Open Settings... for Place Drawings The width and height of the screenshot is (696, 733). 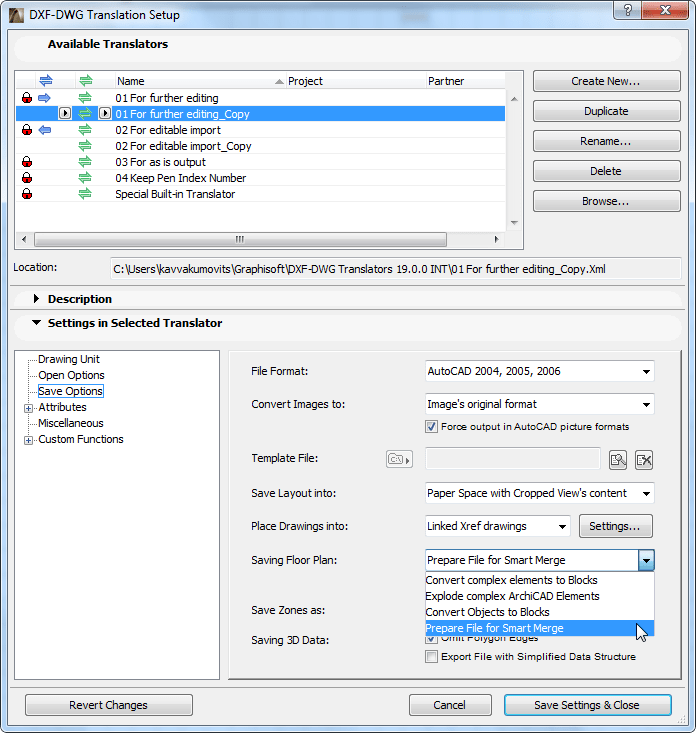[616, 526]
